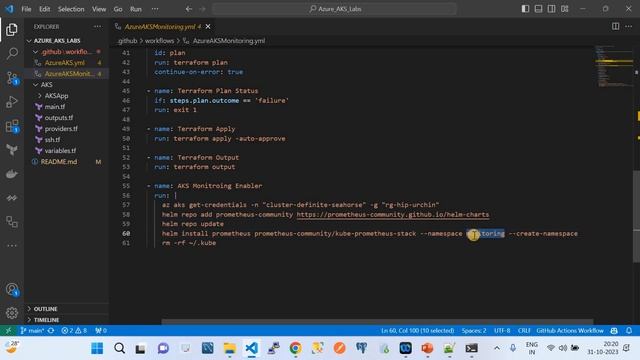Go forward in navigation history
Image resolution: width=640 pixels, height=360 pixels.
coord(202,9)
